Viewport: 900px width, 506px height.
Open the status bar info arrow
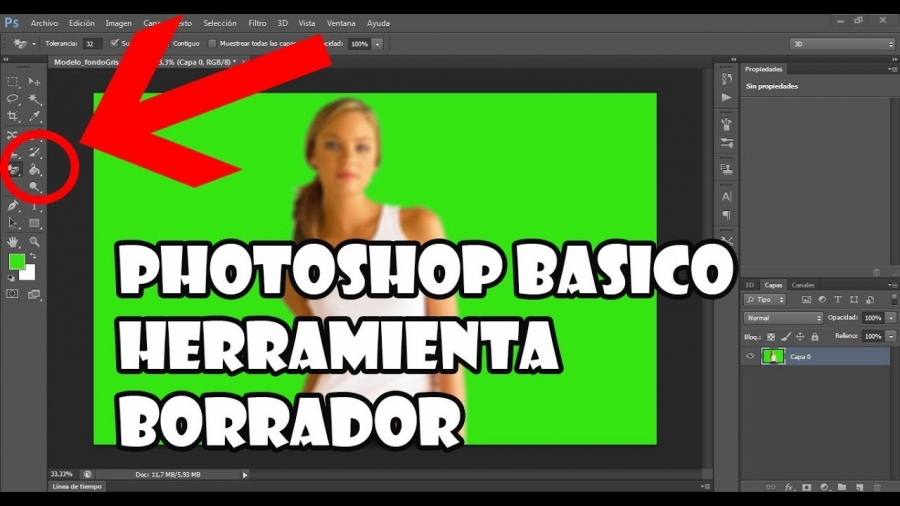coord(245,474)
